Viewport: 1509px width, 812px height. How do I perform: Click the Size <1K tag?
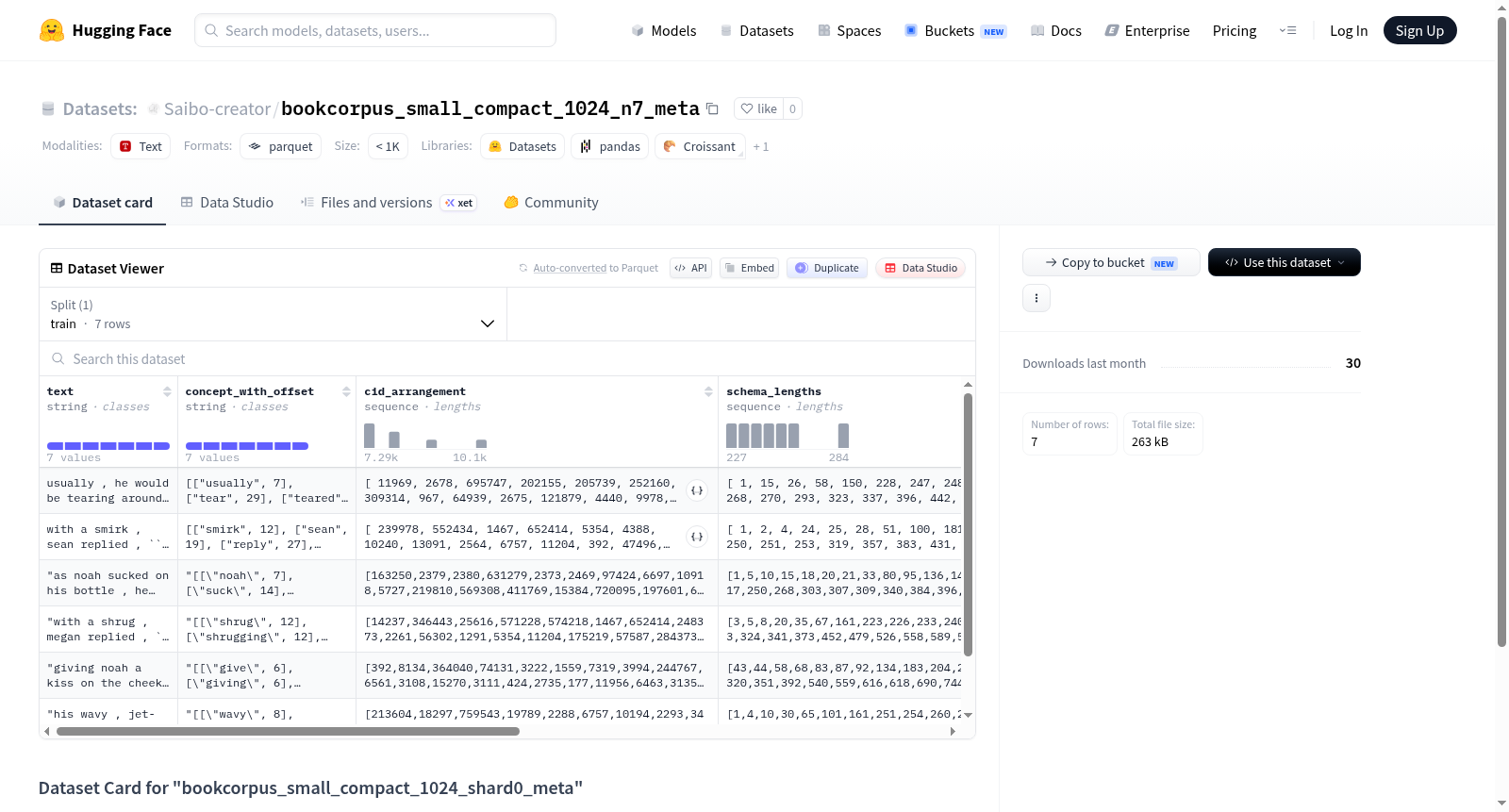[x=388, y=146]
